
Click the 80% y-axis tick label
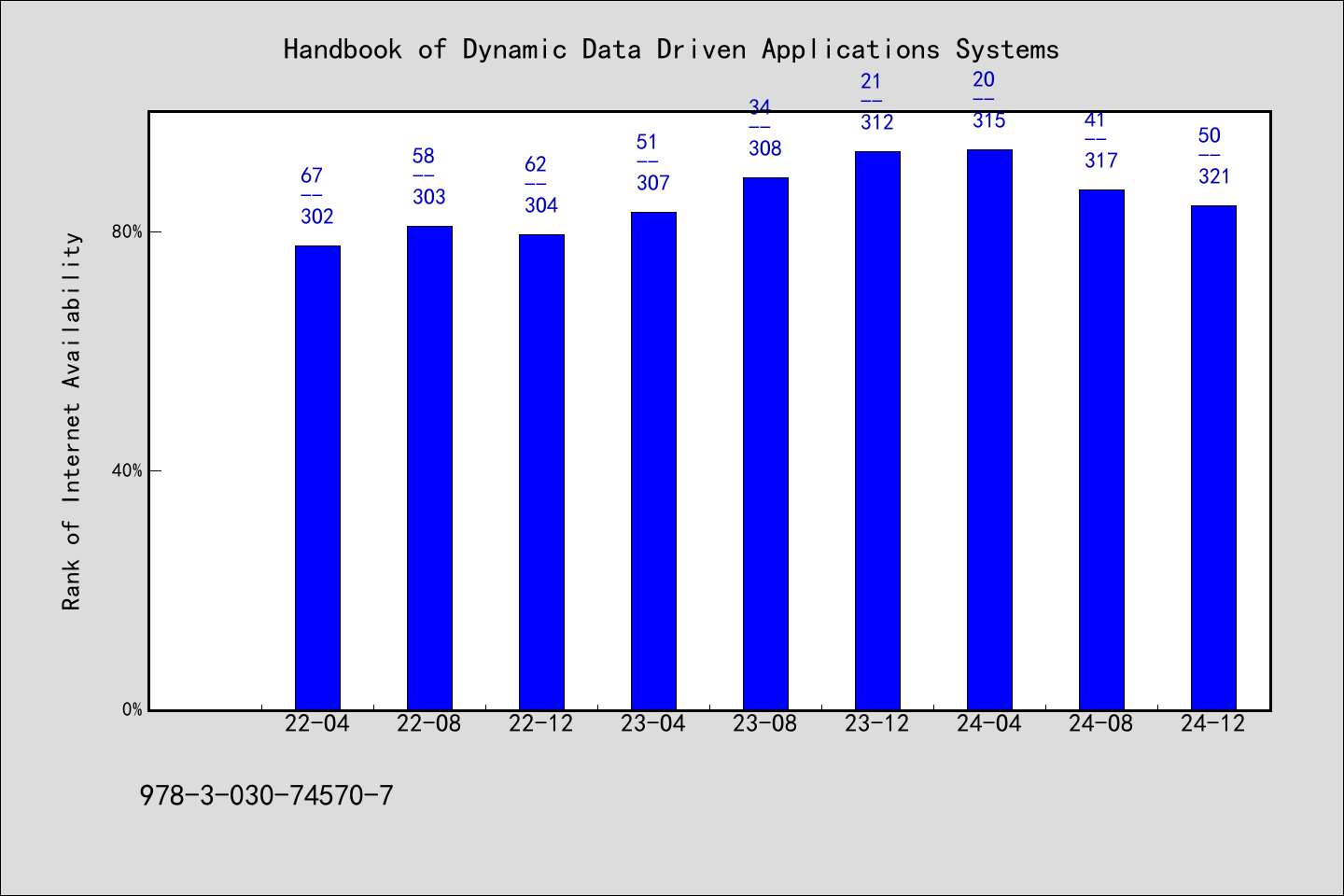pos(127,232)
